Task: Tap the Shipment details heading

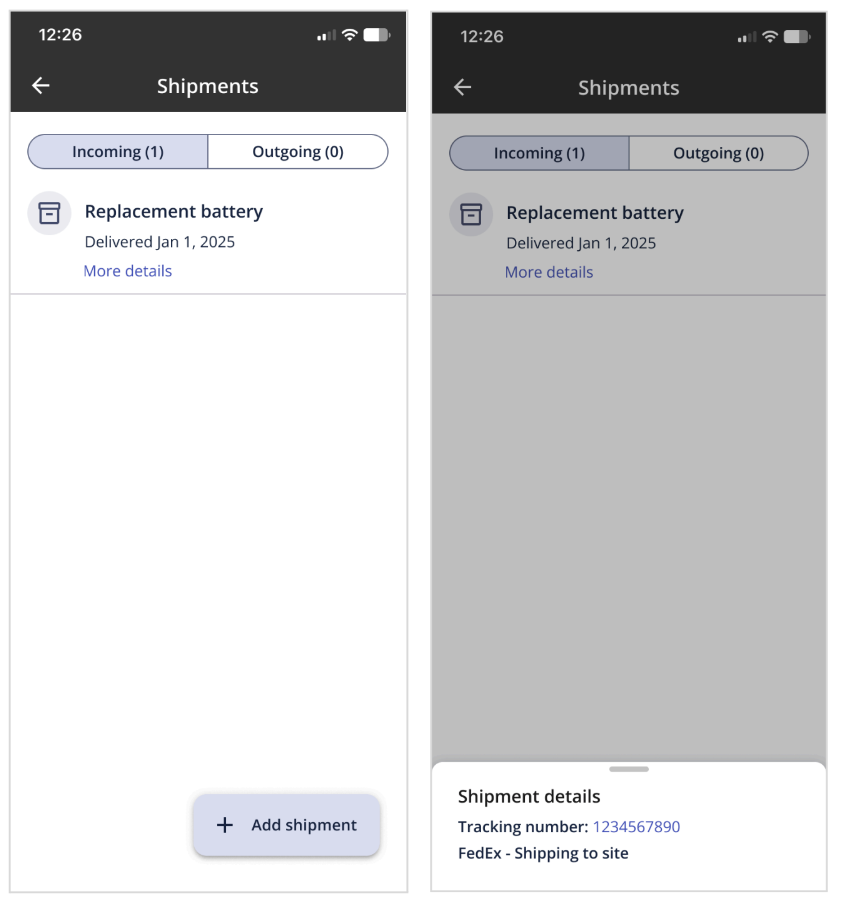Action: tap(529, 797)
